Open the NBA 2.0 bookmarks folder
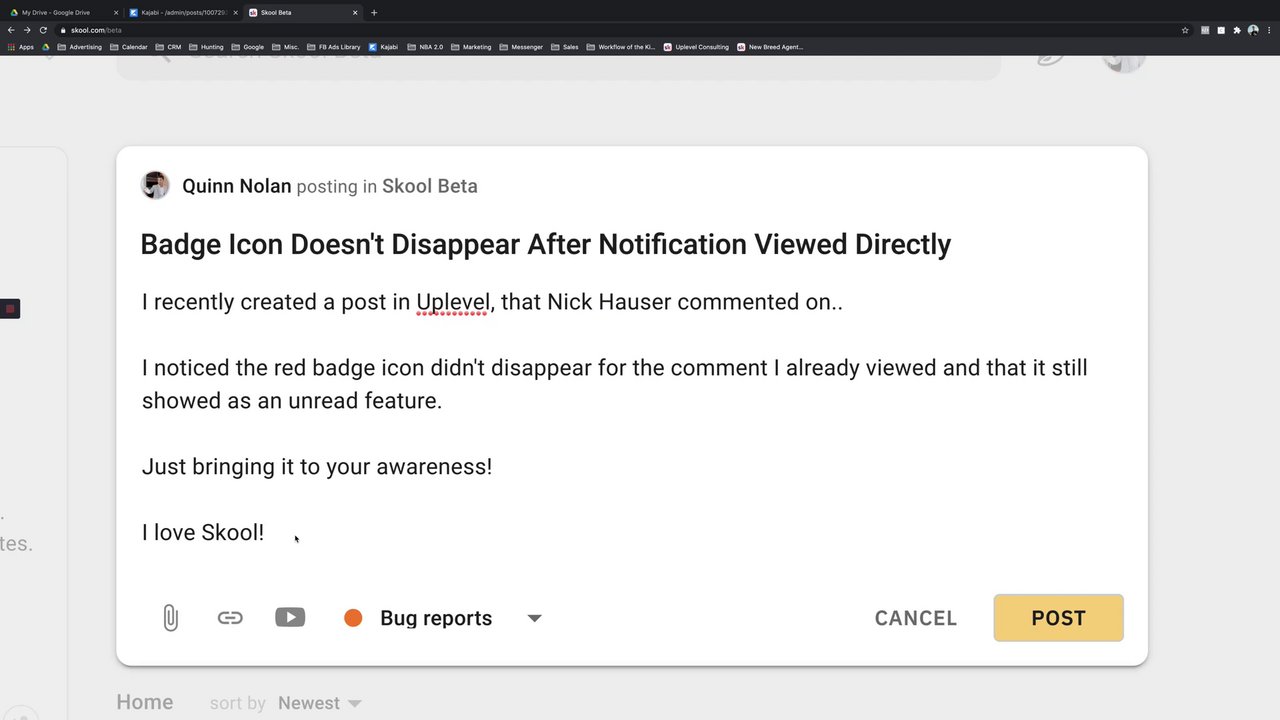Image resolution: width=1280 pixels, height=720 pixels. point(425,47)
